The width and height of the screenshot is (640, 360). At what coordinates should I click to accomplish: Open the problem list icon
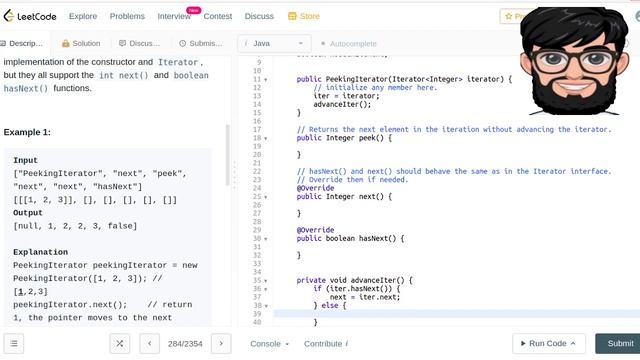14,344
